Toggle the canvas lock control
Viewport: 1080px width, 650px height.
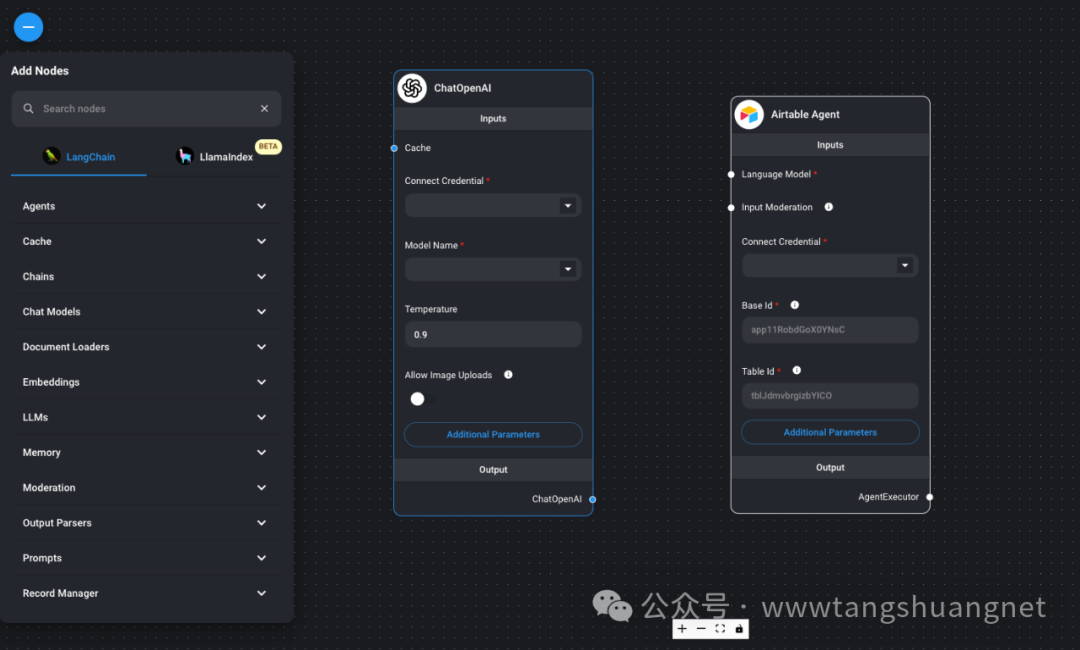[x=739, y=629]
